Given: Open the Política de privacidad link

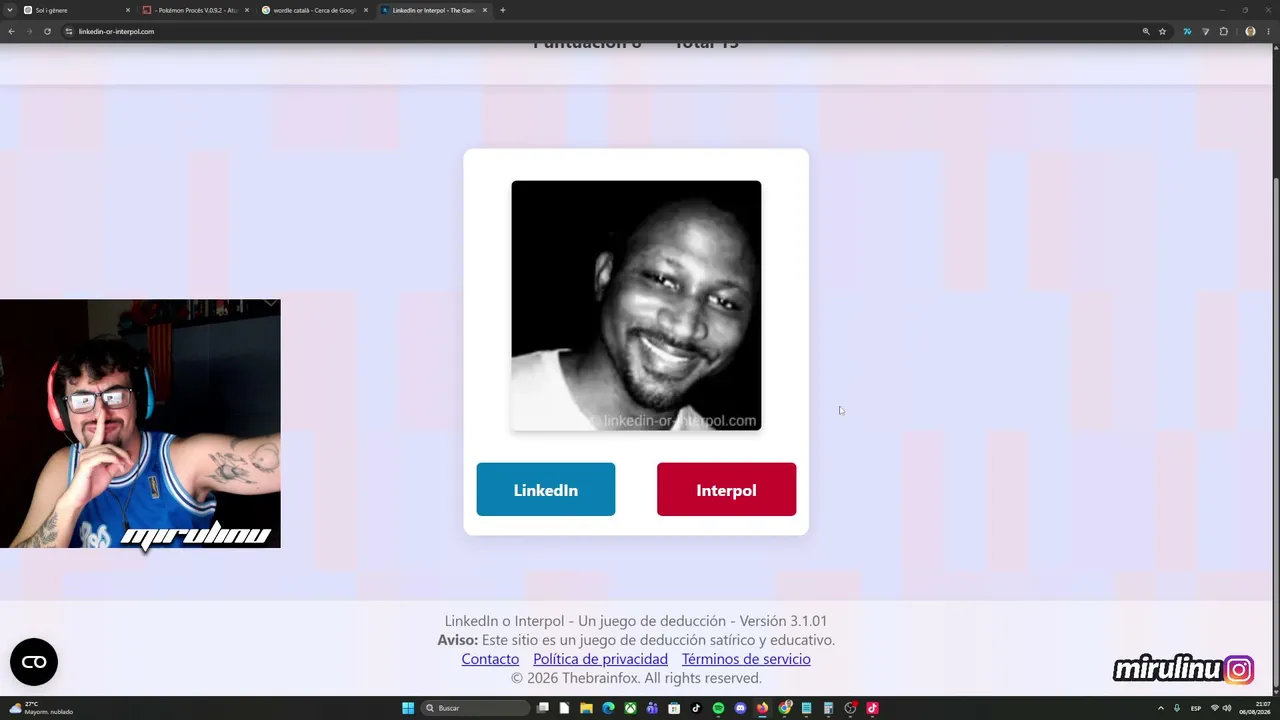Looking at the screenshot, I should (600, 659).
